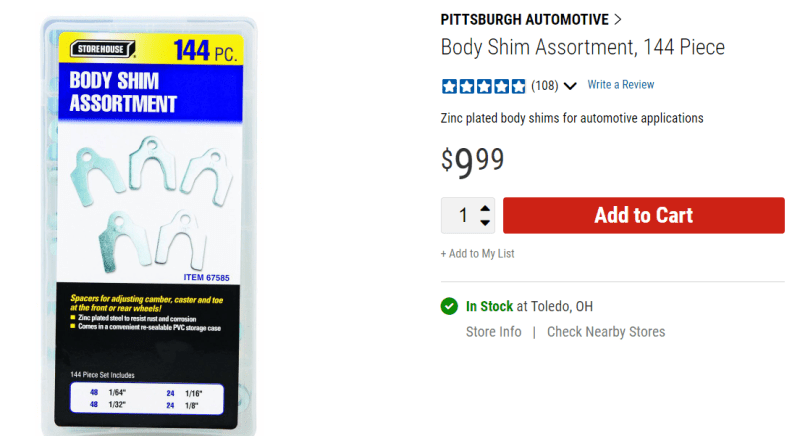Viewport: 800px width, 436px height.
Task: Open the (108) reviews count
Action: (x=544, y=86)
